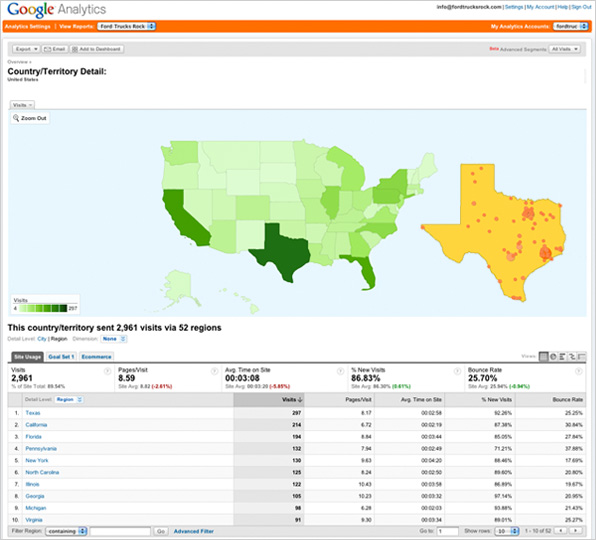Switch to the Ecommerce tab

(x=96, y=357)
